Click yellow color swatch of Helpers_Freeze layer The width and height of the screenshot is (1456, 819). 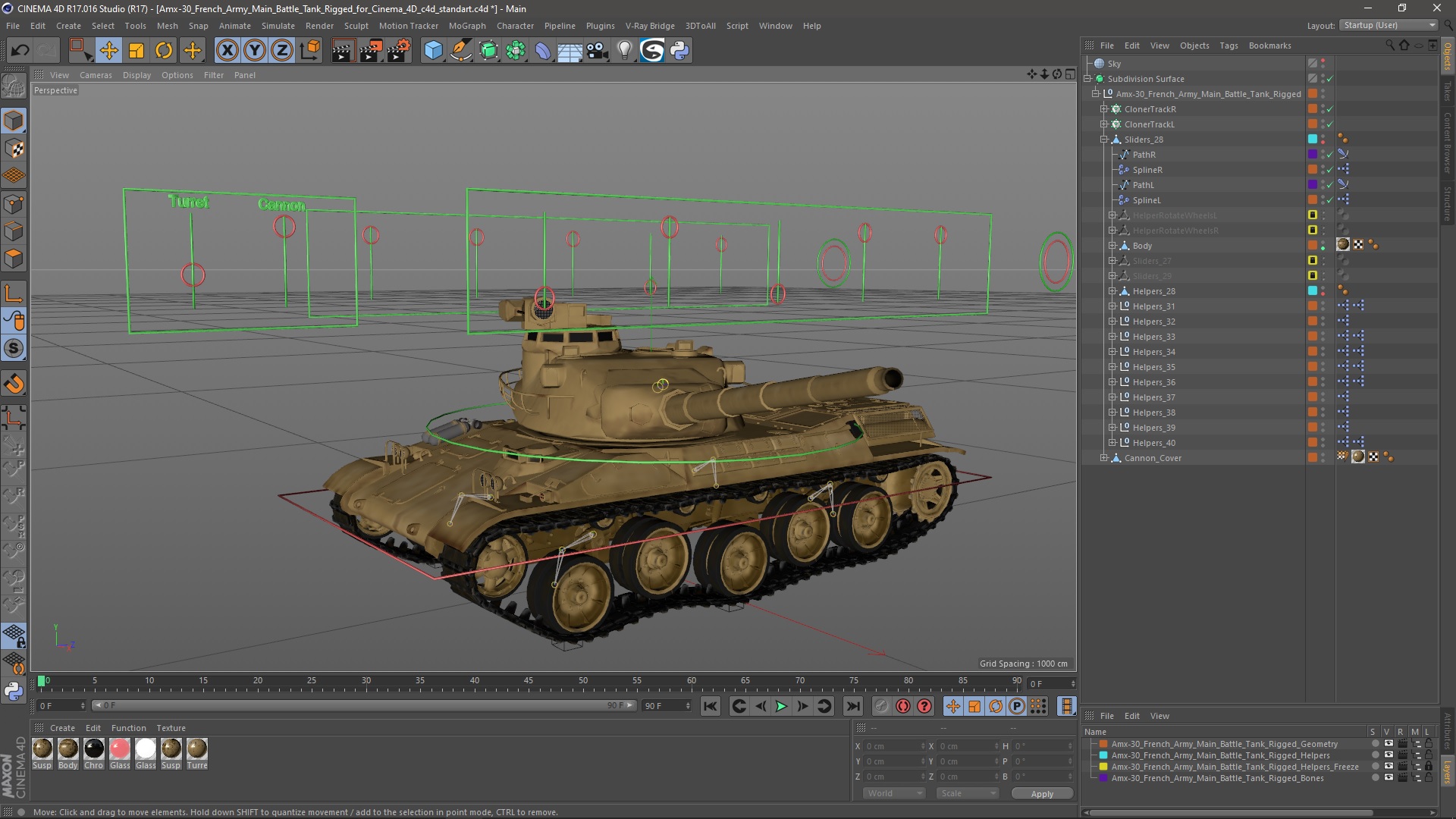click(x=1104, y=767)
